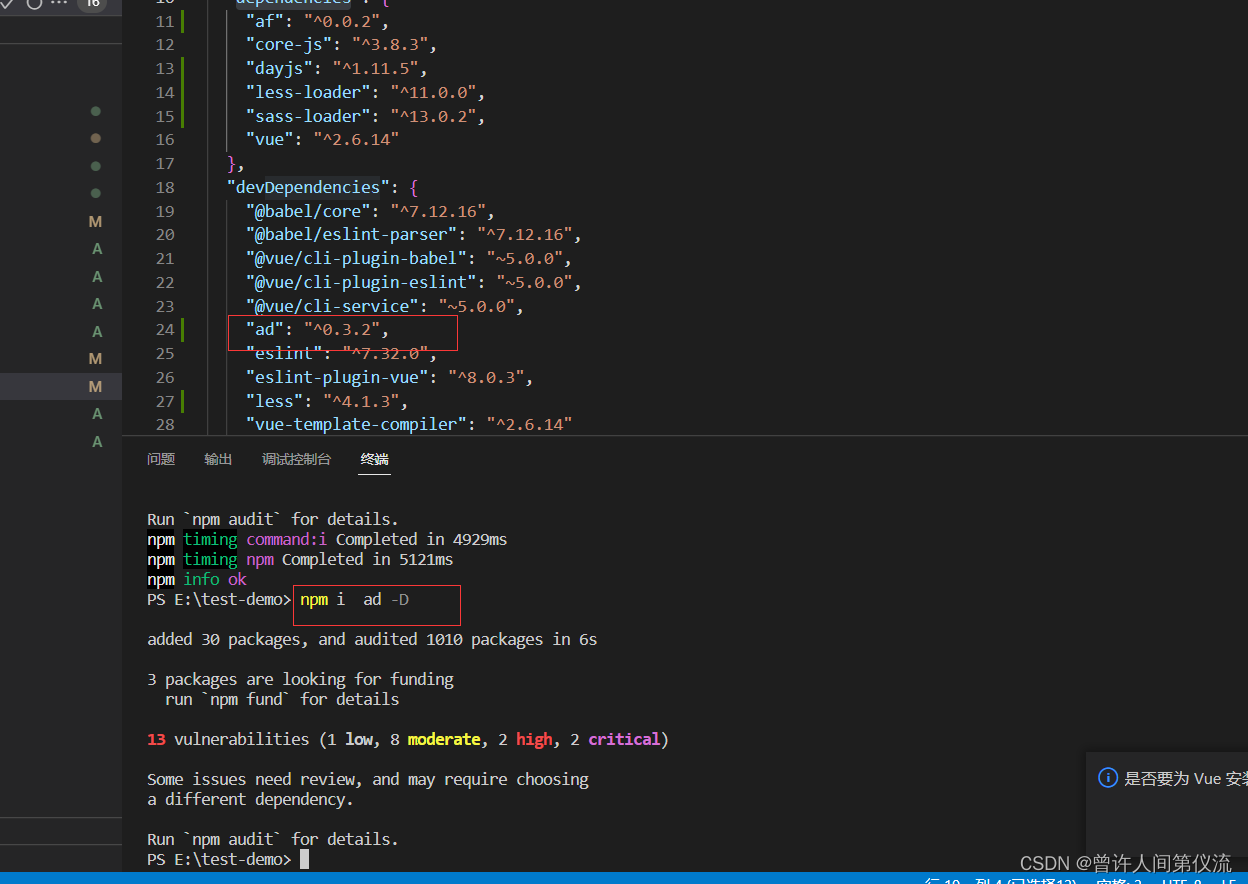Click the commit checkmark icon in source control
1248x884 pixels.
click(x=8, y=3)
